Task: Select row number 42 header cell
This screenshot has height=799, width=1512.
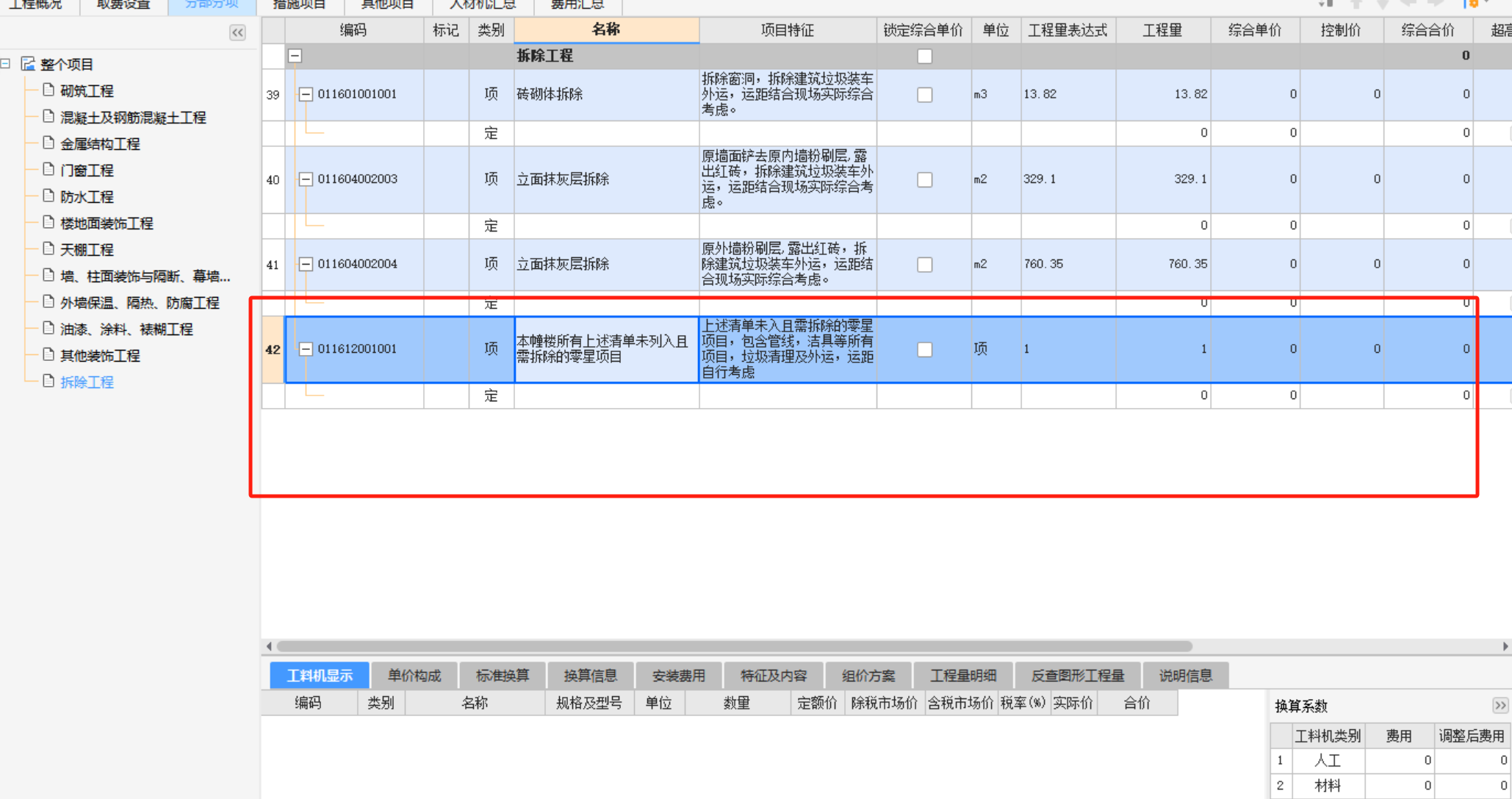Action: (x=273, y=349)
